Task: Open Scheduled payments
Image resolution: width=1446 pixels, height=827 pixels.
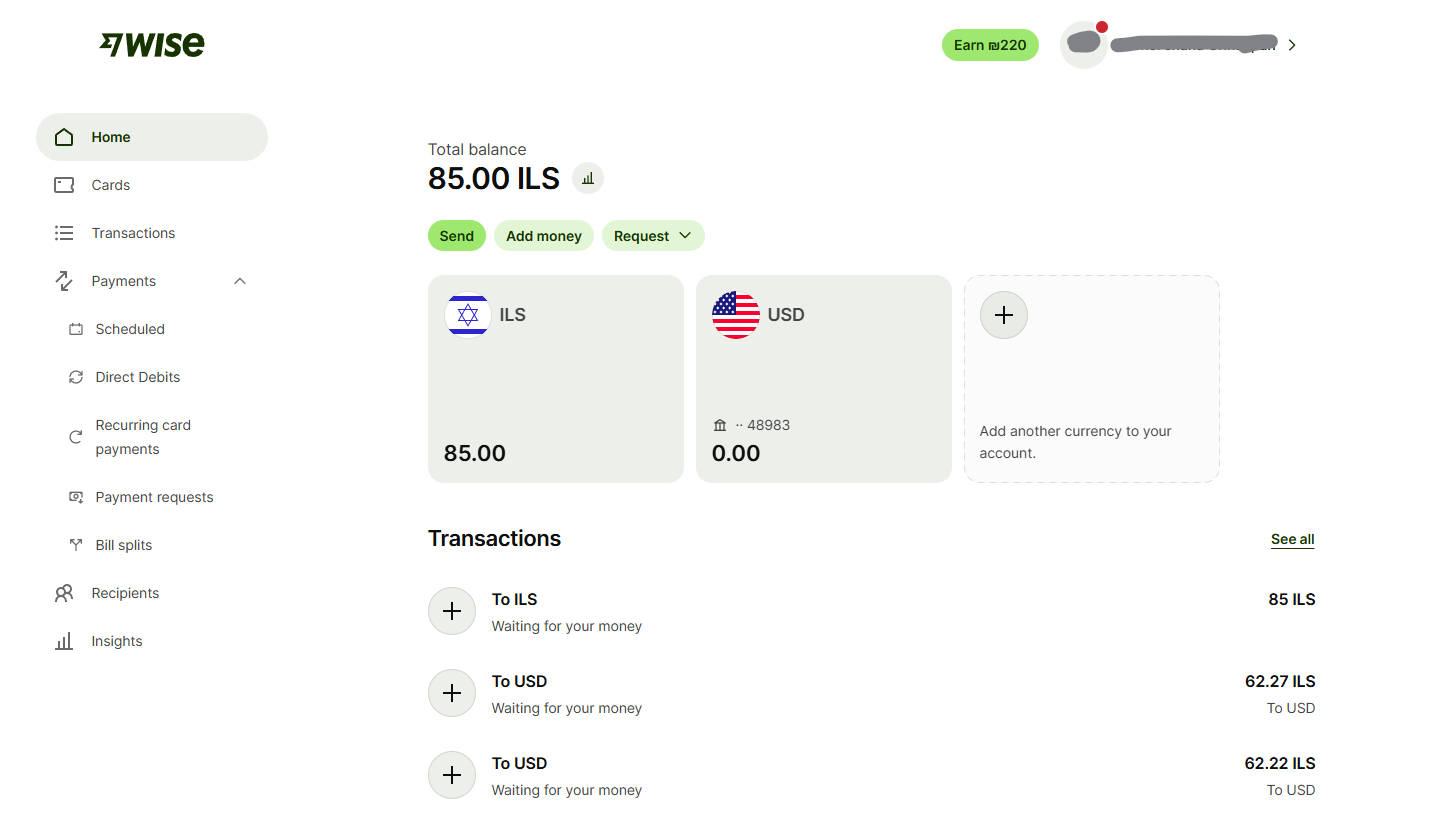Action: pyautogui.click(x=130, y=329)
